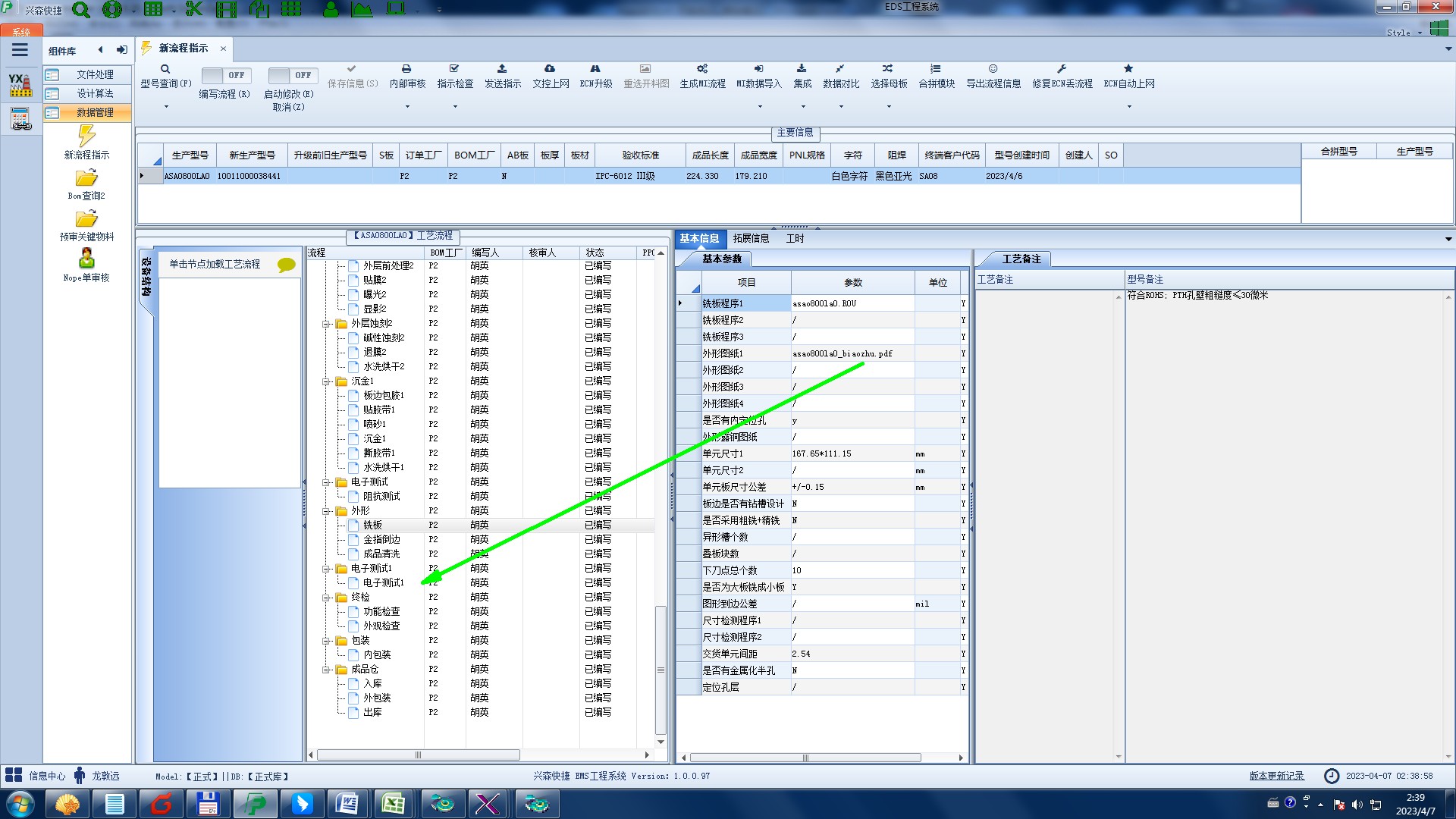
Task: Switch to the 拓展信息 tab
Action: (x=751, y=238)
